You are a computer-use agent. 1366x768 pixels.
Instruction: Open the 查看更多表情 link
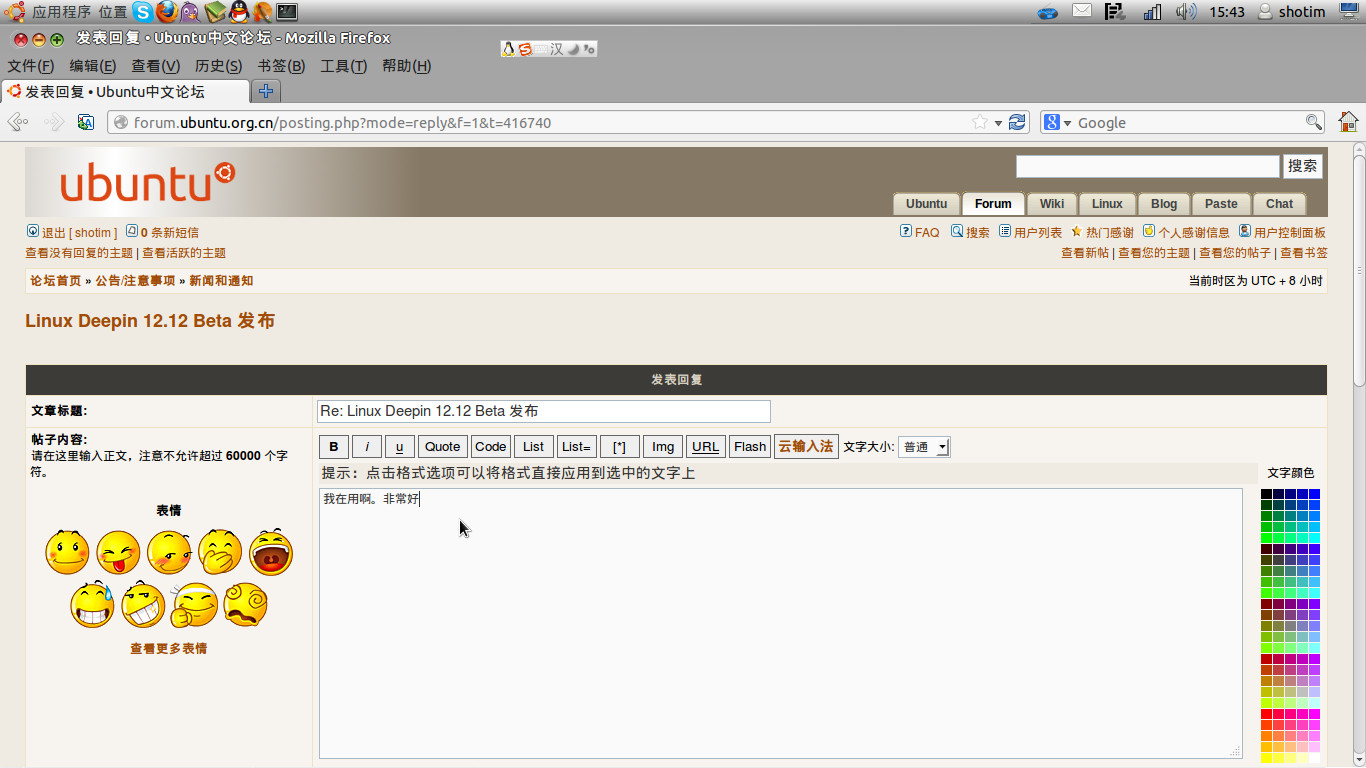(x=169, y=648)
